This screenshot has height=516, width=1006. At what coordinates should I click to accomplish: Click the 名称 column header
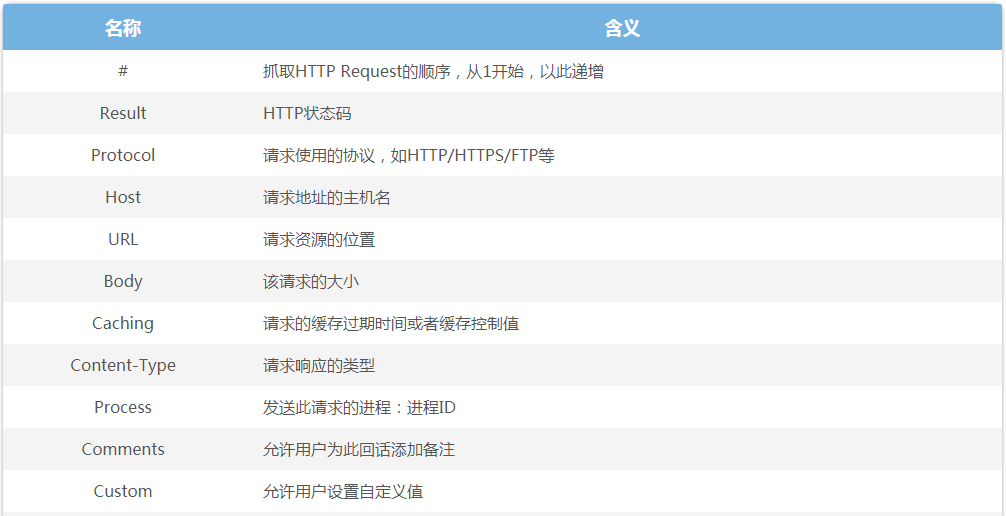(x=123, y=28)
